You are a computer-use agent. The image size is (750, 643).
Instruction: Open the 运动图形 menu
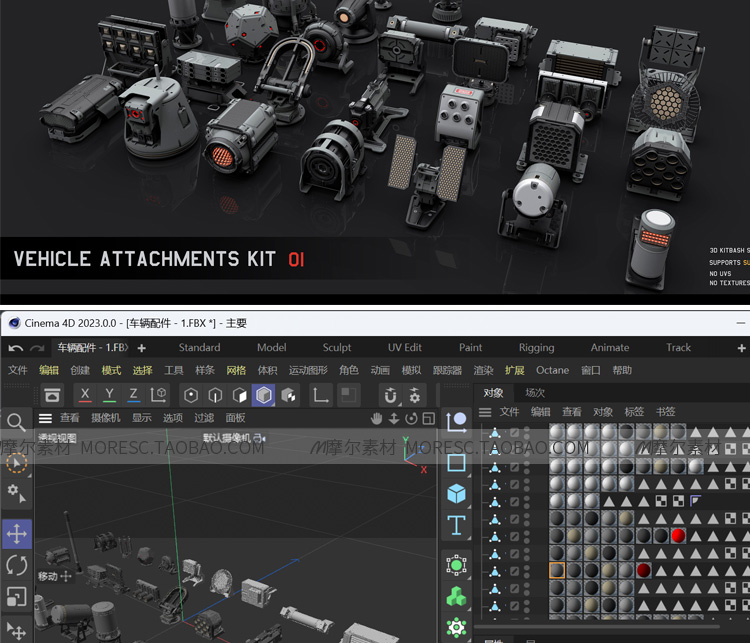tap(308, 370)
